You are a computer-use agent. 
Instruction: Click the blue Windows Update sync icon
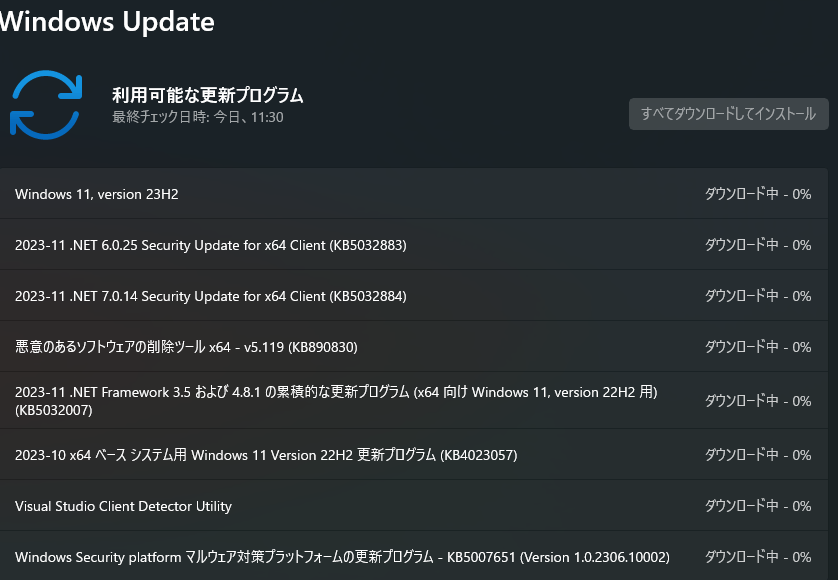click(46, 105)
